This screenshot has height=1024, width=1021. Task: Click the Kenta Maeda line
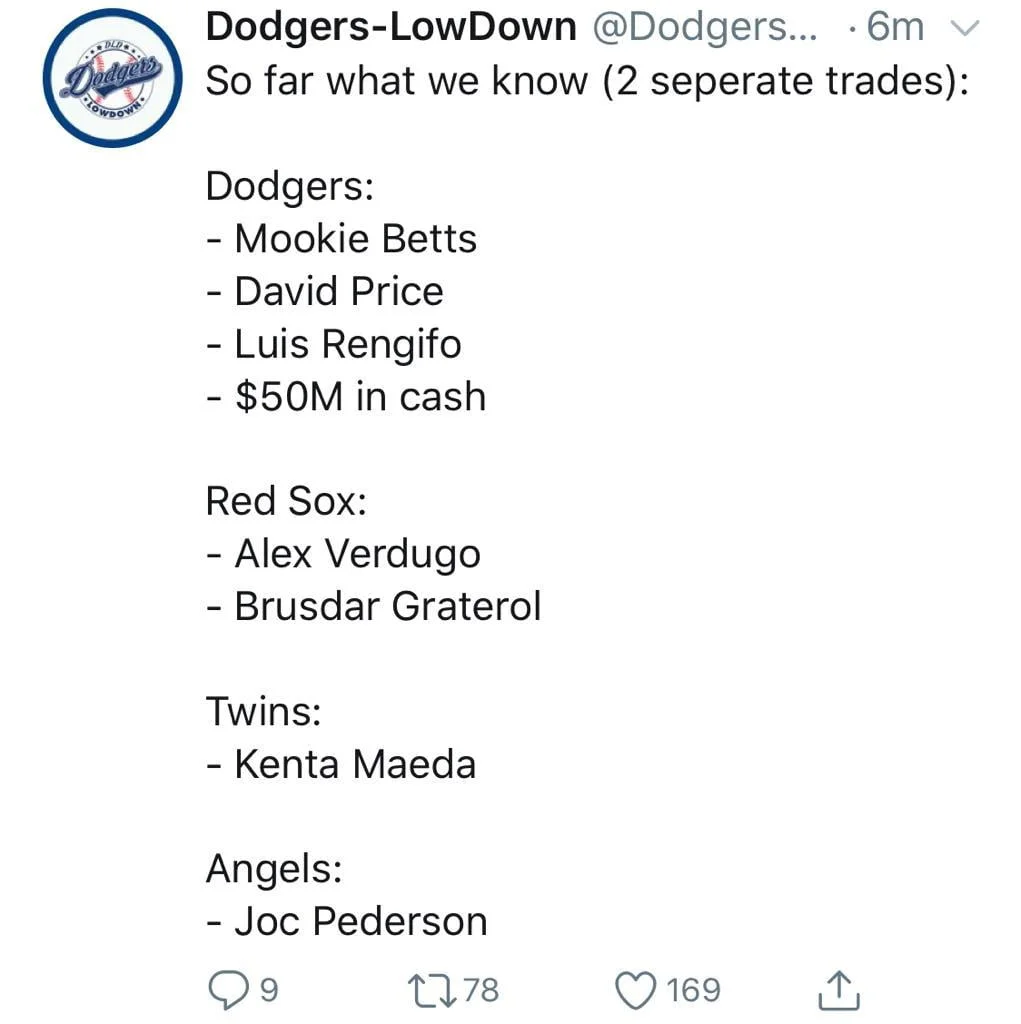pos(341,764)
